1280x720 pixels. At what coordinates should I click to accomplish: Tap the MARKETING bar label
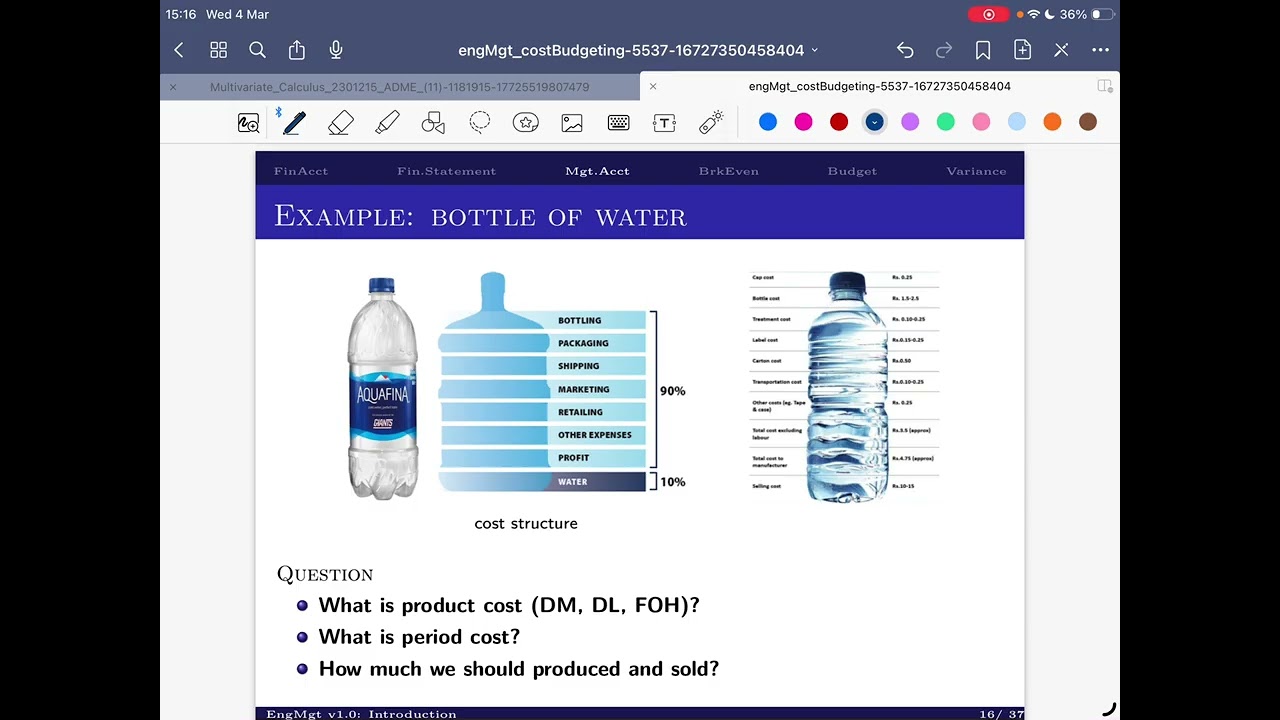pos(584,389)
